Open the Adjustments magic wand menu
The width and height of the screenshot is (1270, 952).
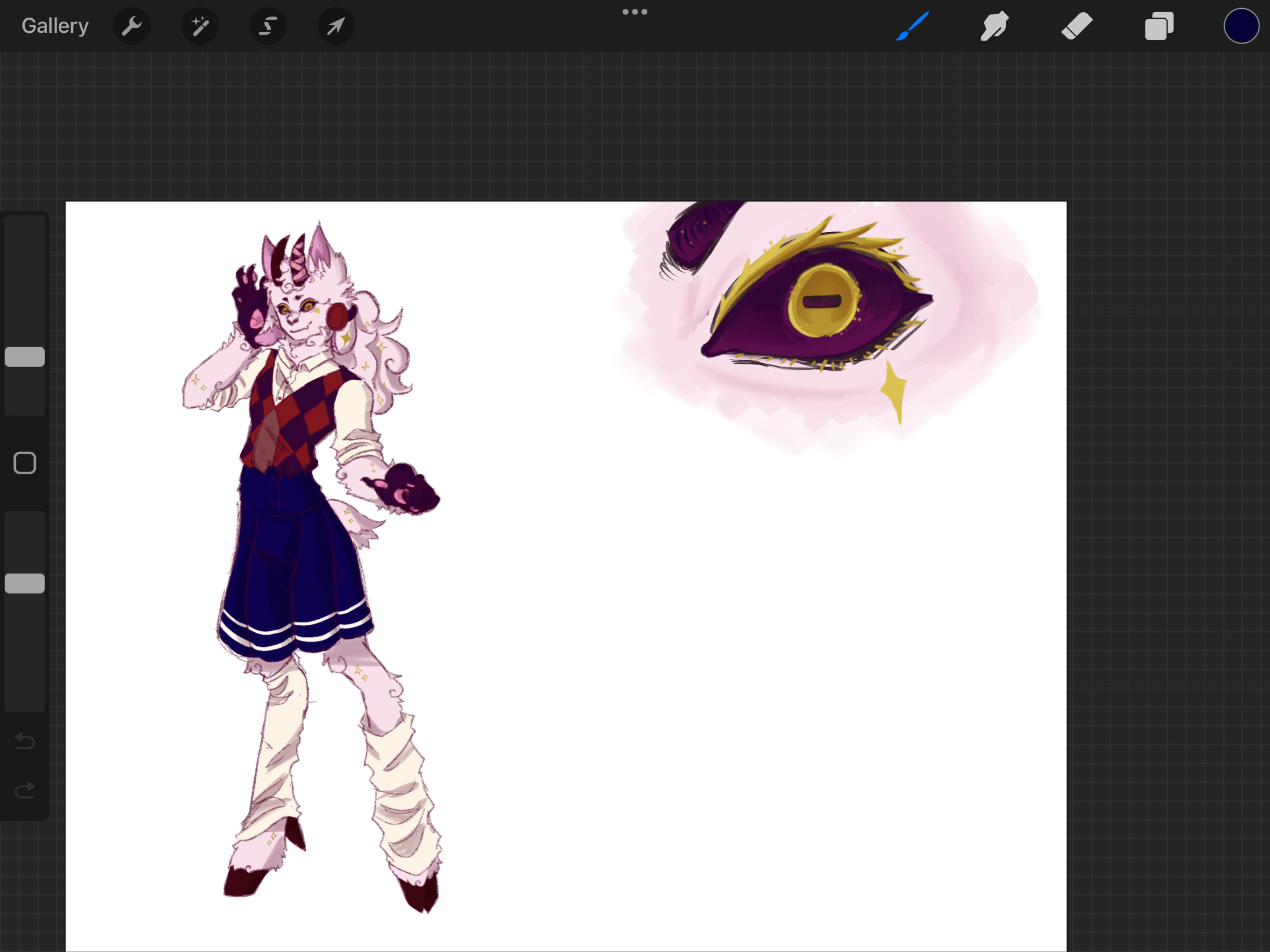[x=200, y=26]
